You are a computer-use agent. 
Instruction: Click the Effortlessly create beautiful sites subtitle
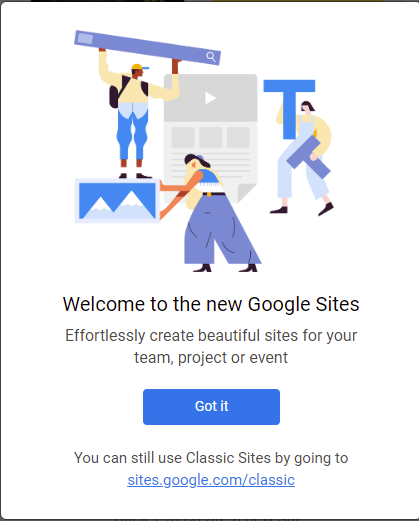[x=211, y=346]
